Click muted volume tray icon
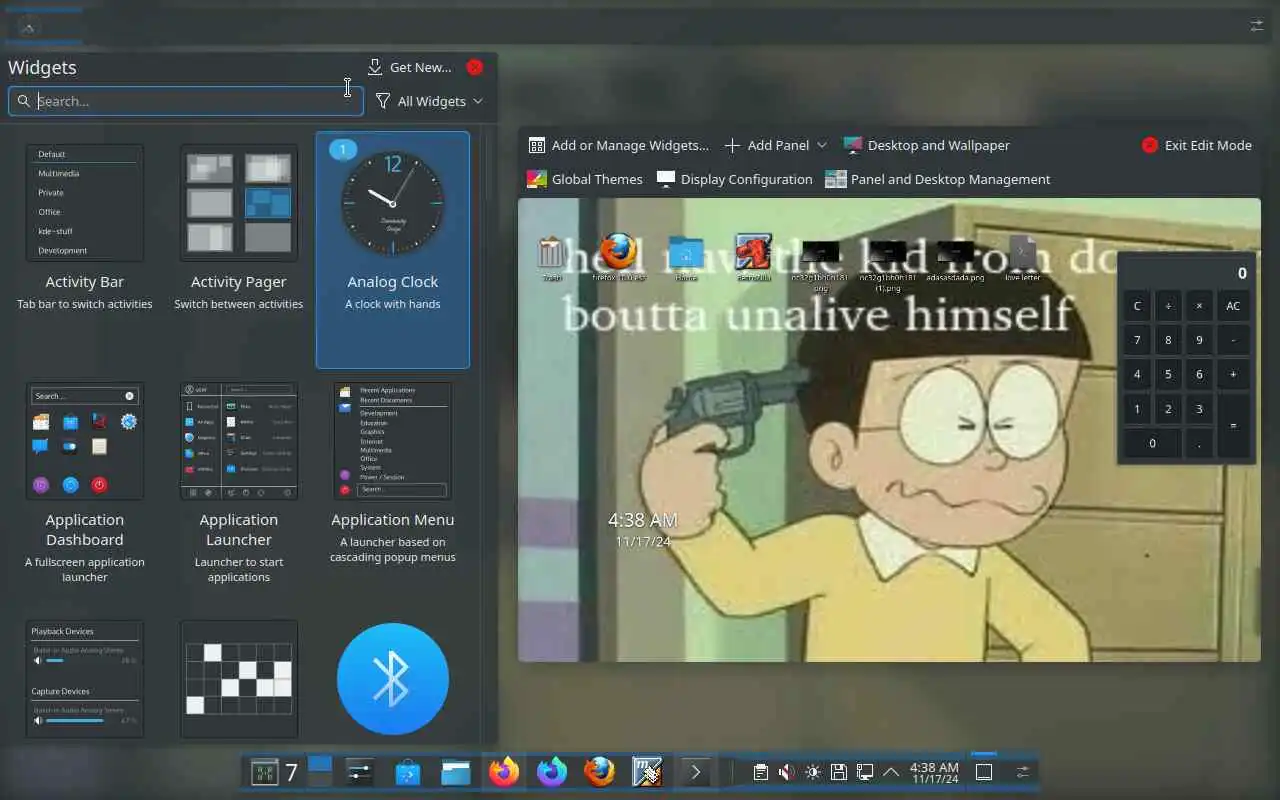 (787, 772)
